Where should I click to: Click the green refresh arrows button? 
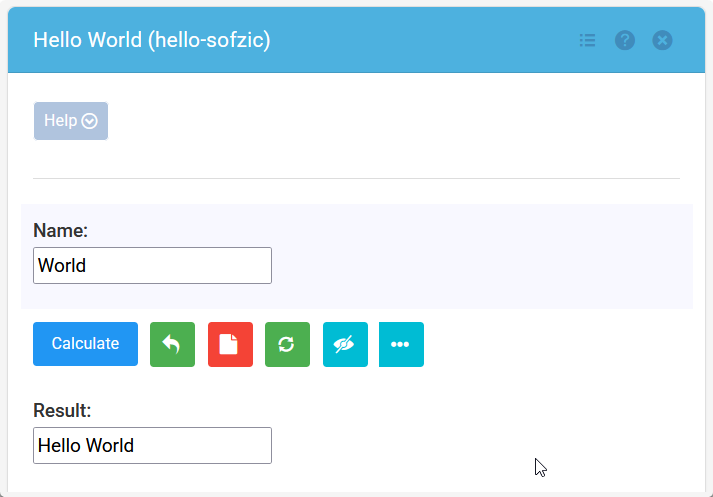287,344
